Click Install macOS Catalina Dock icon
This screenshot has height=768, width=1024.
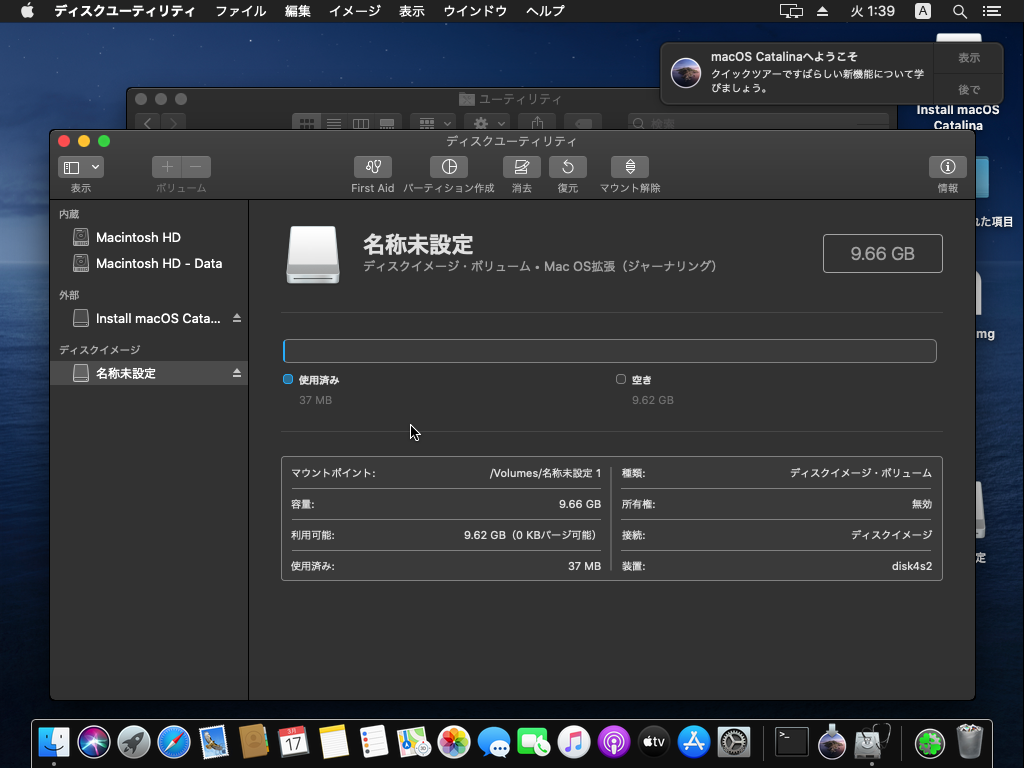click(832, 743)
